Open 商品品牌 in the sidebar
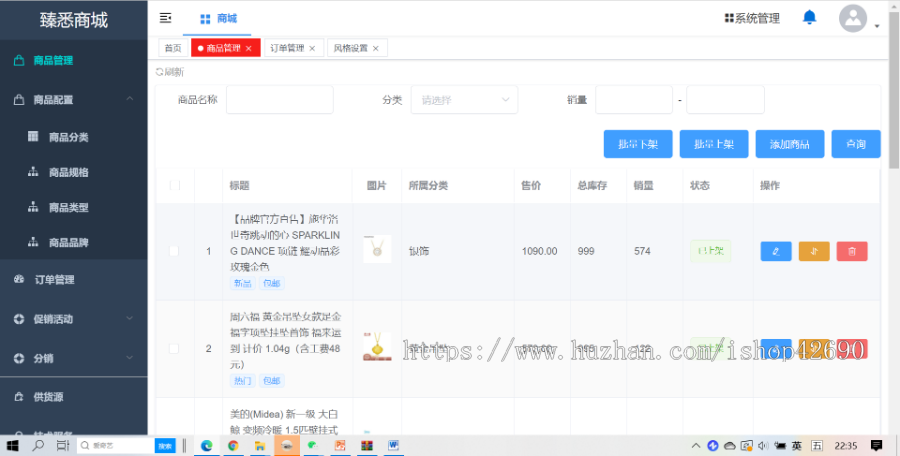Screen dimensions: 900x456 pyautogui.click(x=73, y=242)
